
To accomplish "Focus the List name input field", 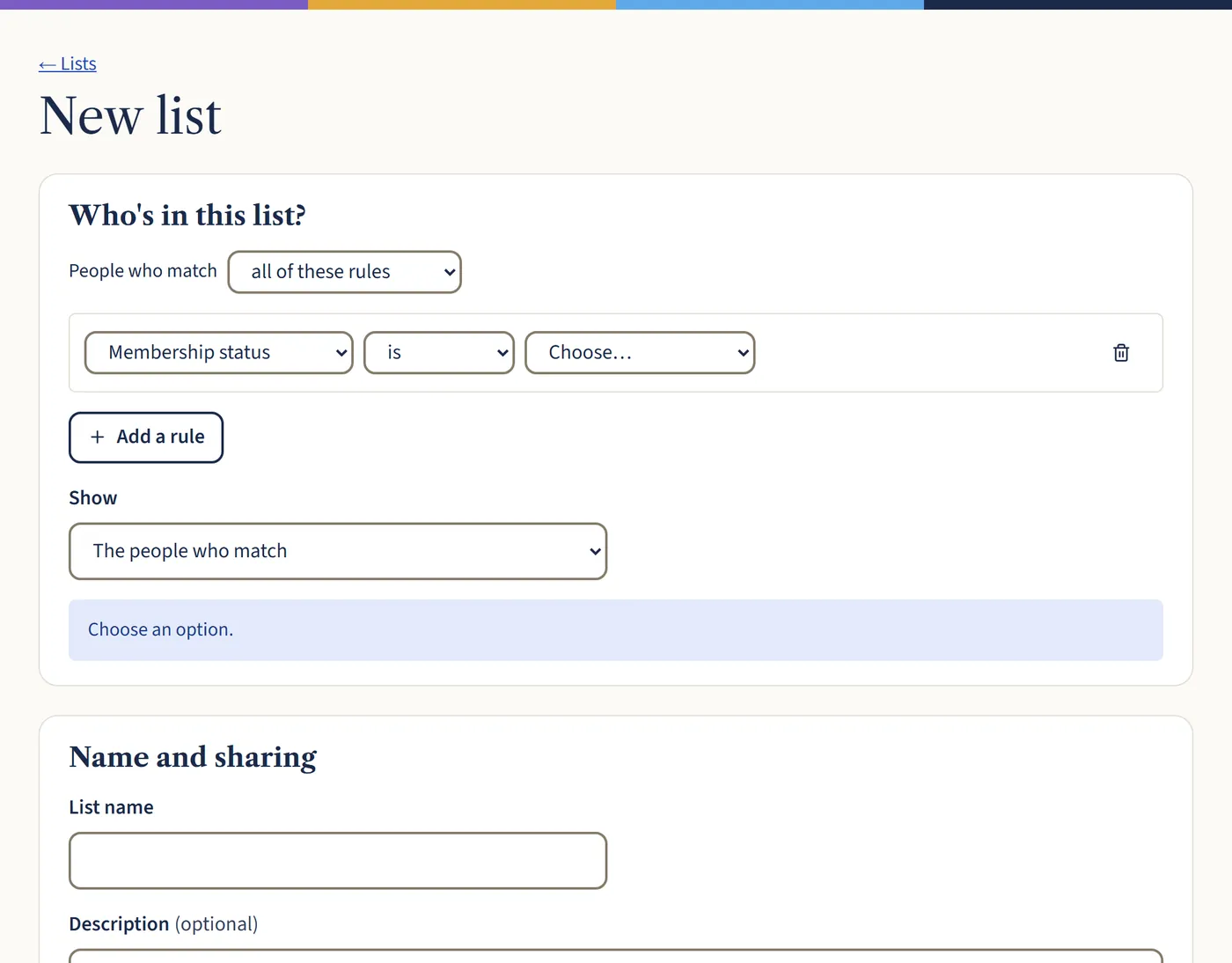I will tap(338, 861).
